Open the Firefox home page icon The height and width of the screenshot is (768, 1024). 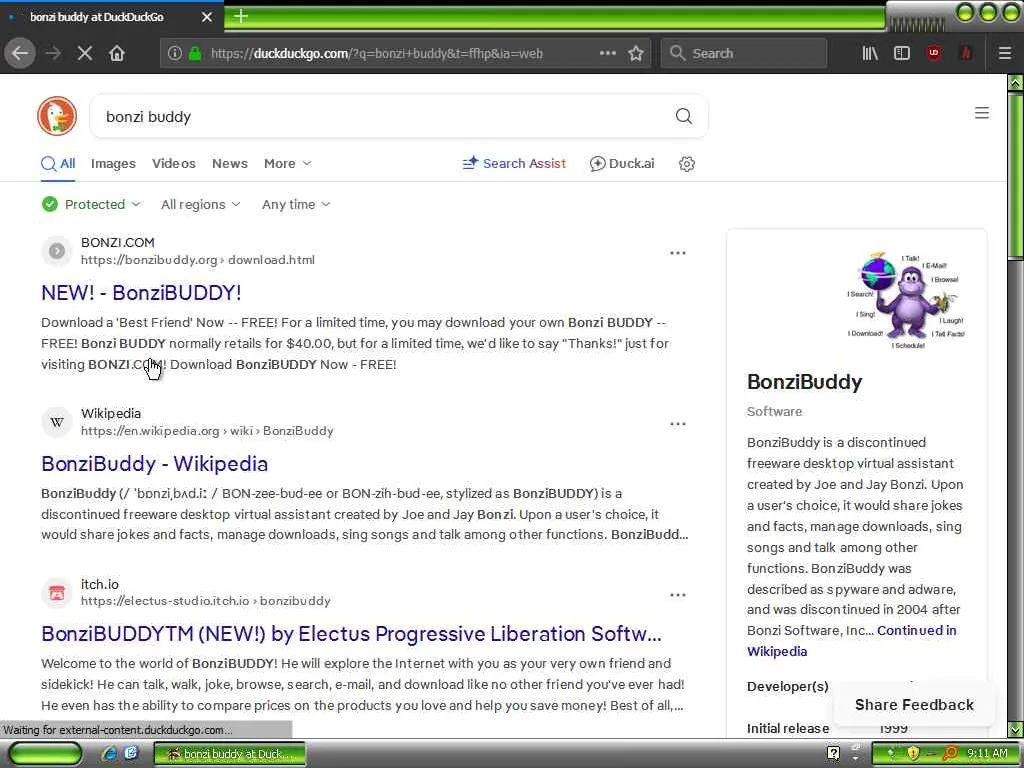pyautogui.click(x=117, y=53)
